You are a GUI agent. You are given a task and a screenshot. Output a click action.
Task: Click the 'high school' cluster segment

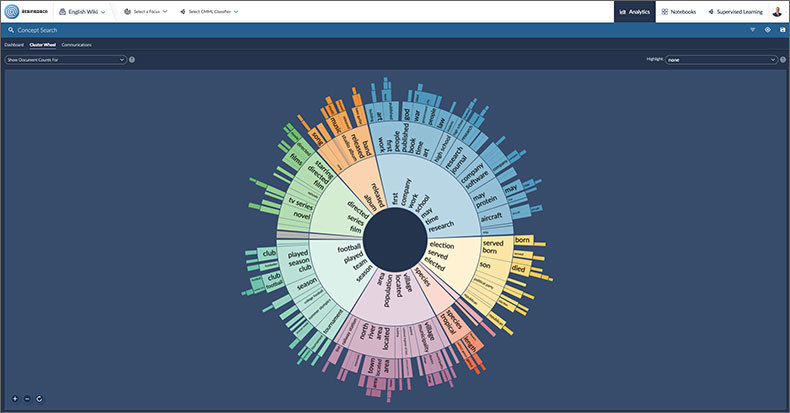(x=442, y=147)
